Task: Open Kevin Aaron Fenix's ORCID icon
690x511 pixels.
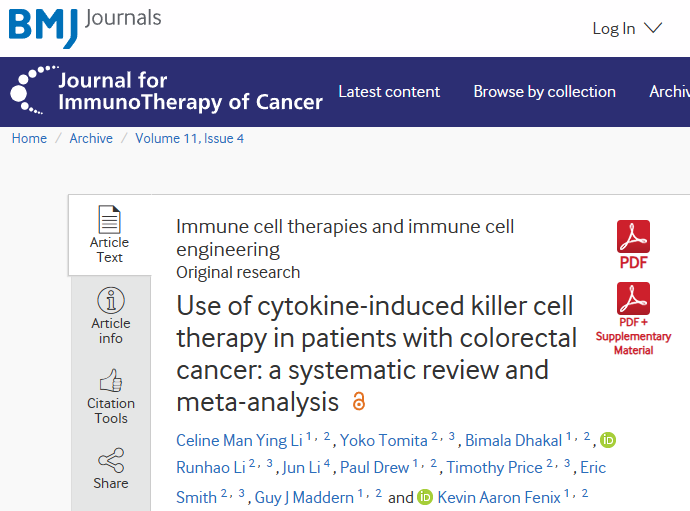Action: click(x=425, y=497)
